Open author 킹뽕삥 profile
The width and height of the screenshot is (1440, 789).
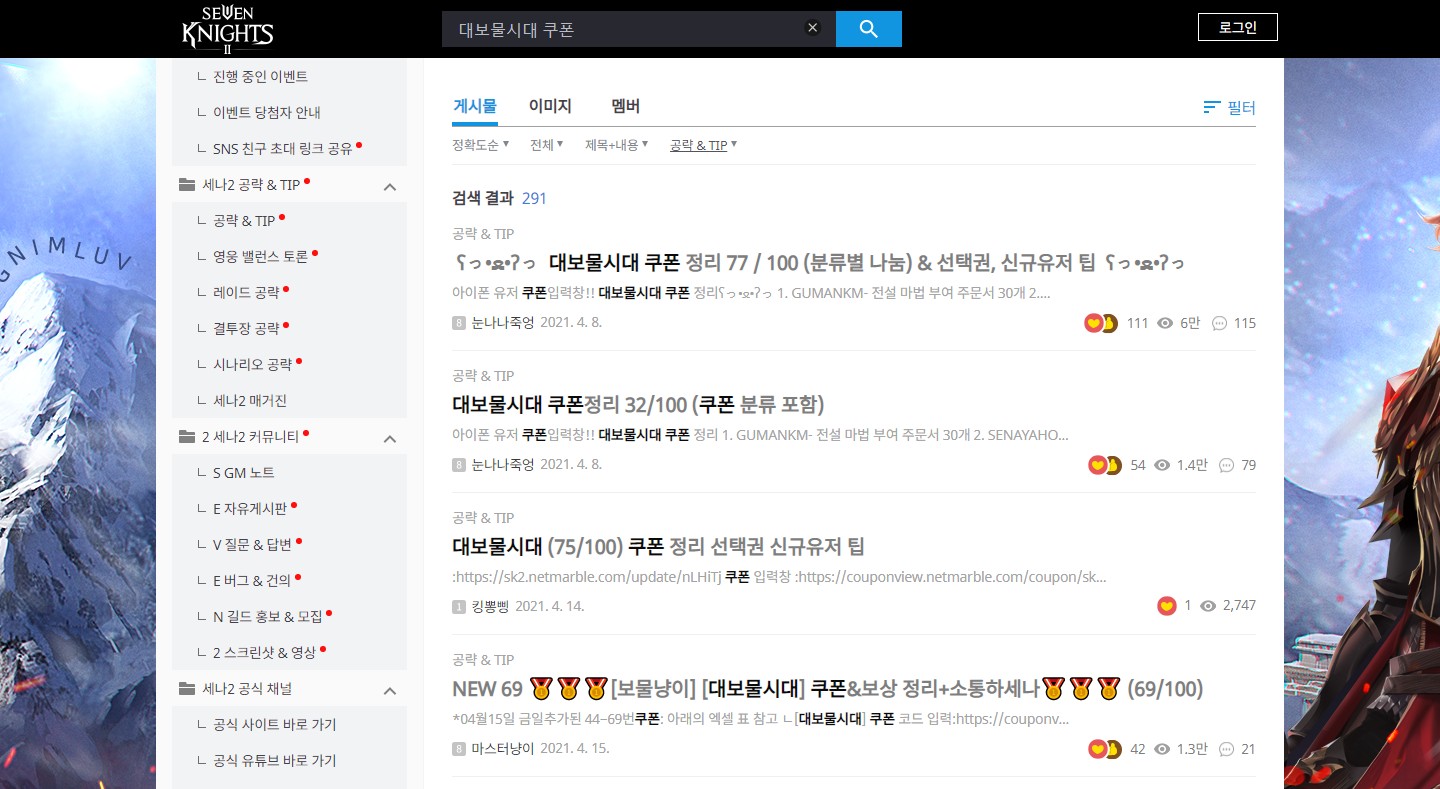(489, 606)
